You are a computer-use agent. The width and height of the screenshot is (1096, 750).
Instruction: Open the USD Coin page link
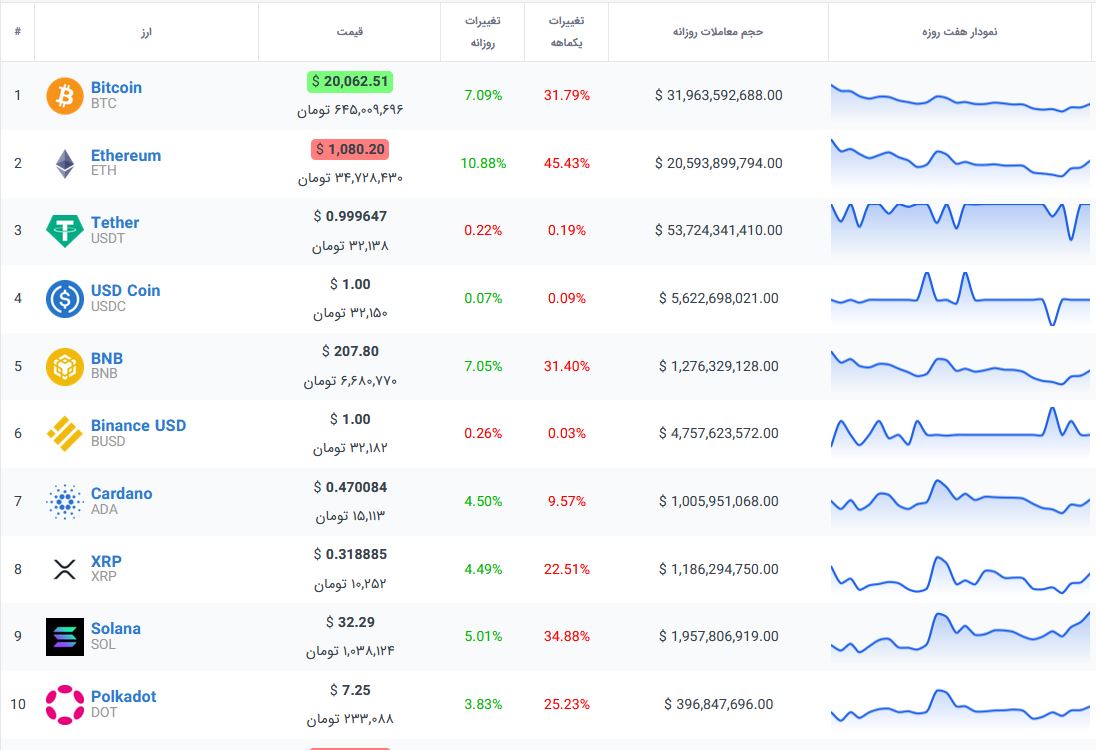click(x=125, y=290)
